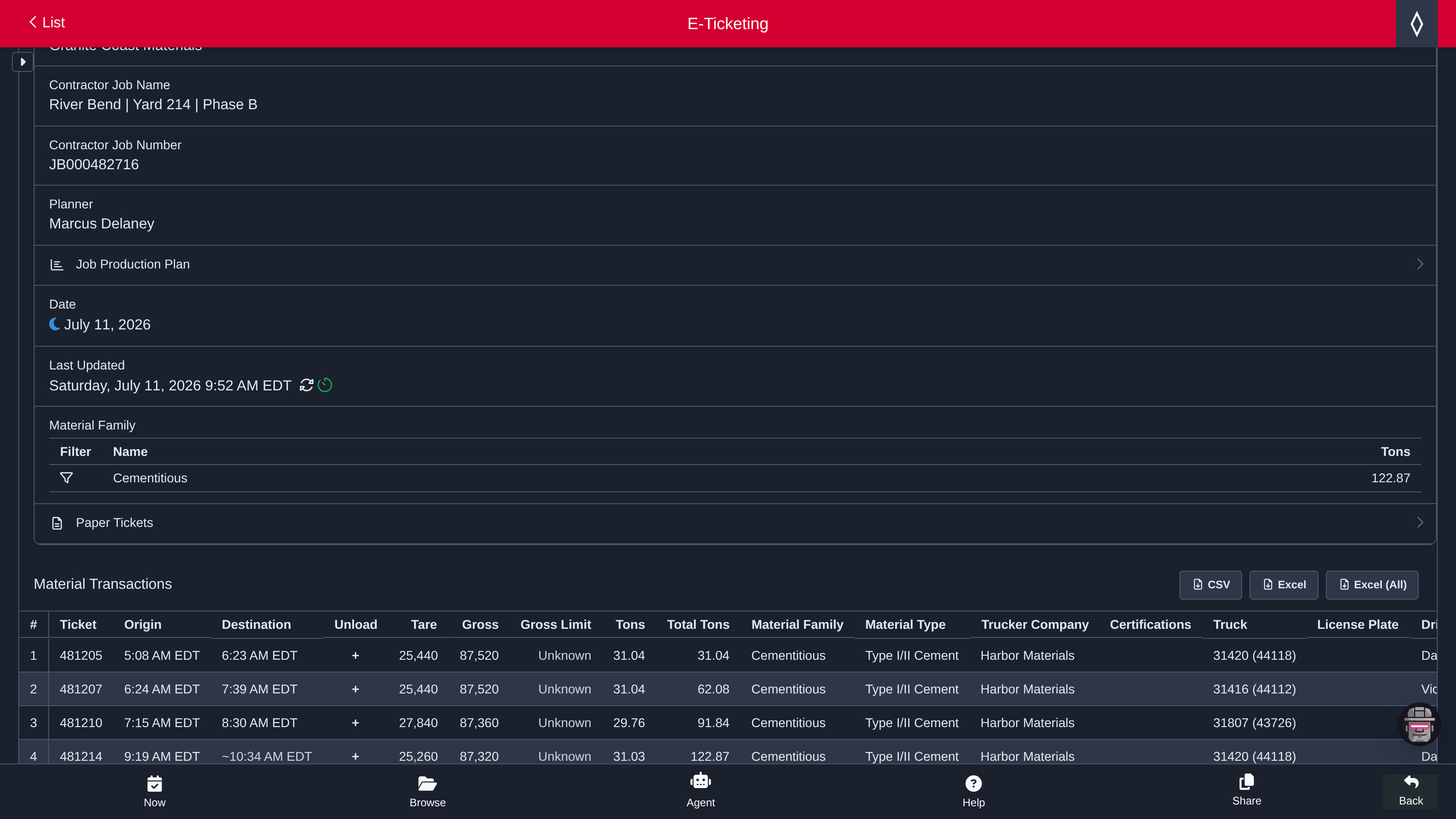Sort by Total Tons column header
Screen dimensions: 1456x819
(698, 625)
